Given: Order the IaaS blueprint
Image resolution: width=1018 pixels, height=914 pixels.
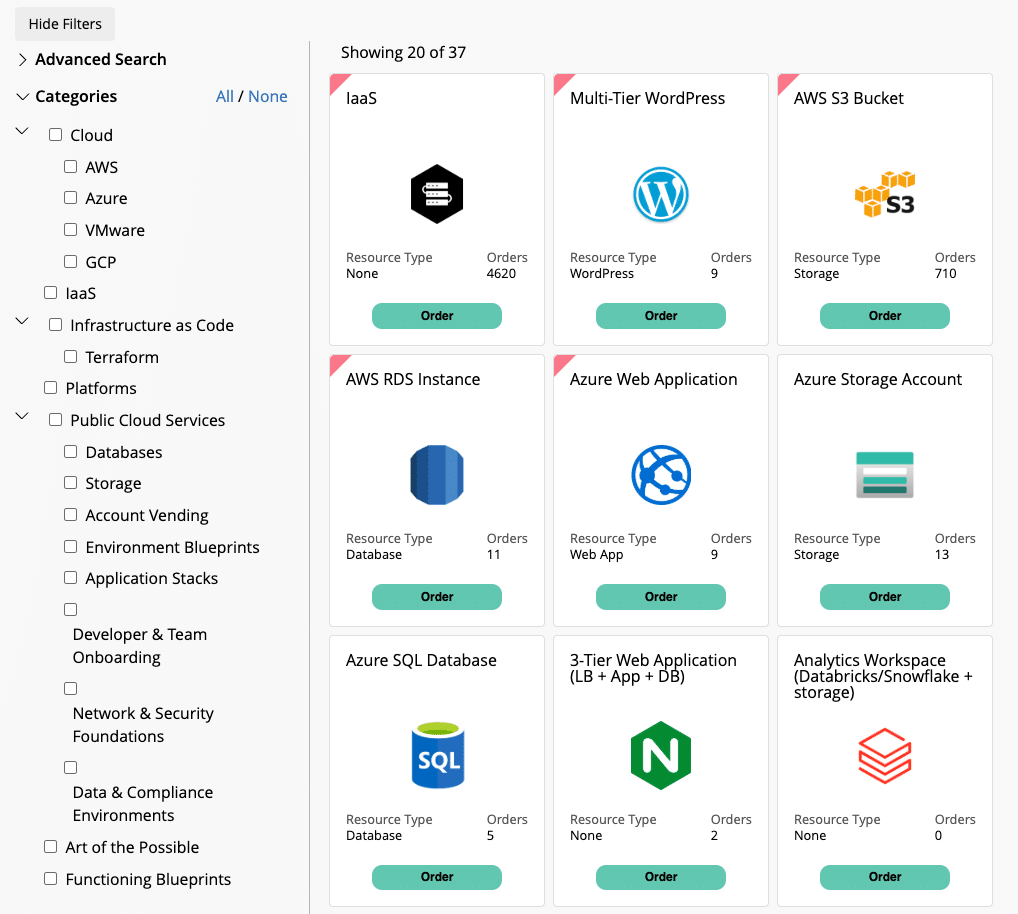Looking at the screenshot, I should 437,315.
